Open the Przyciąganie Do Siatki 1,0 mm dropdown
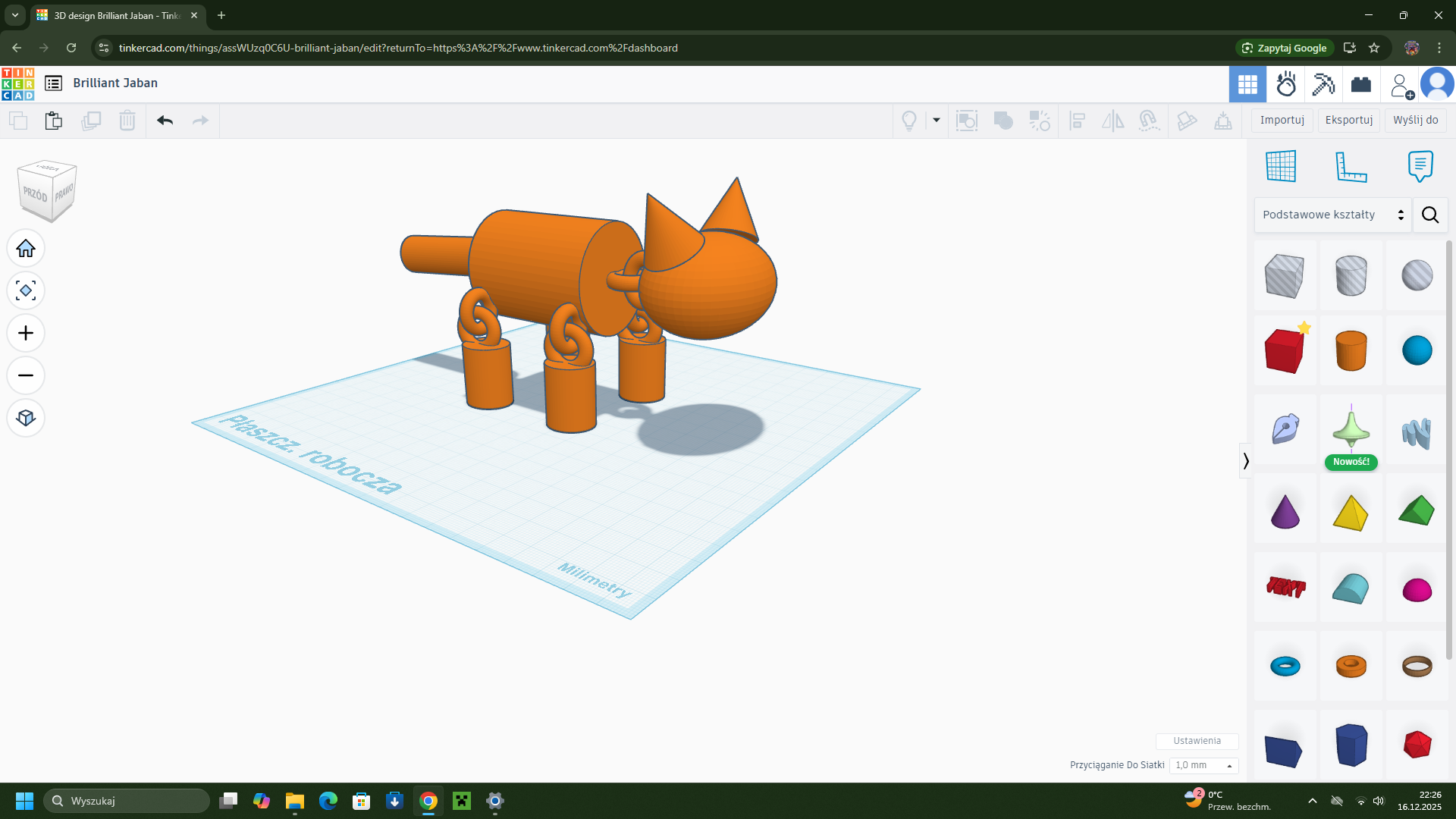The width and height of the screenshot is (1456, 819). [x=1203, y=766]
